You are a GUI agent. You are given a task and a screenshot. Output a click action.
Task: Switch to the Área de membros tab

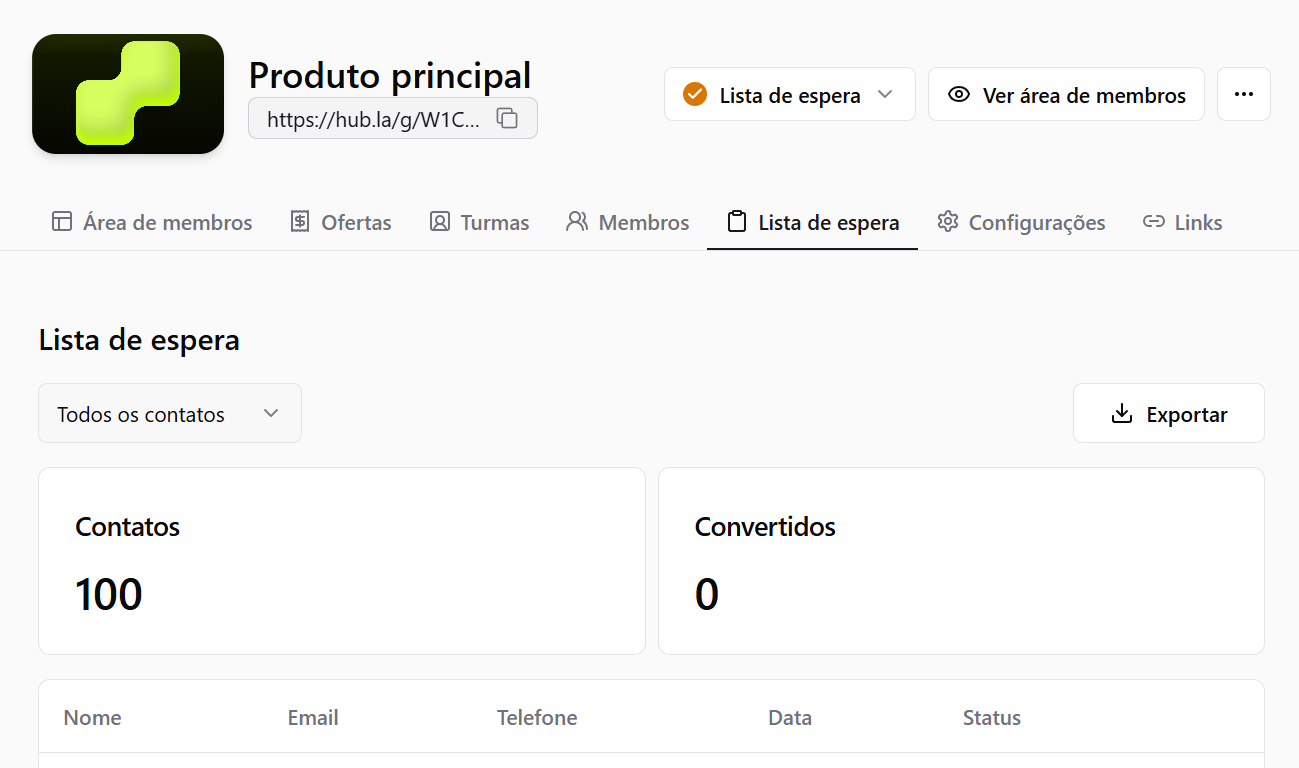(x=152, y=222)
